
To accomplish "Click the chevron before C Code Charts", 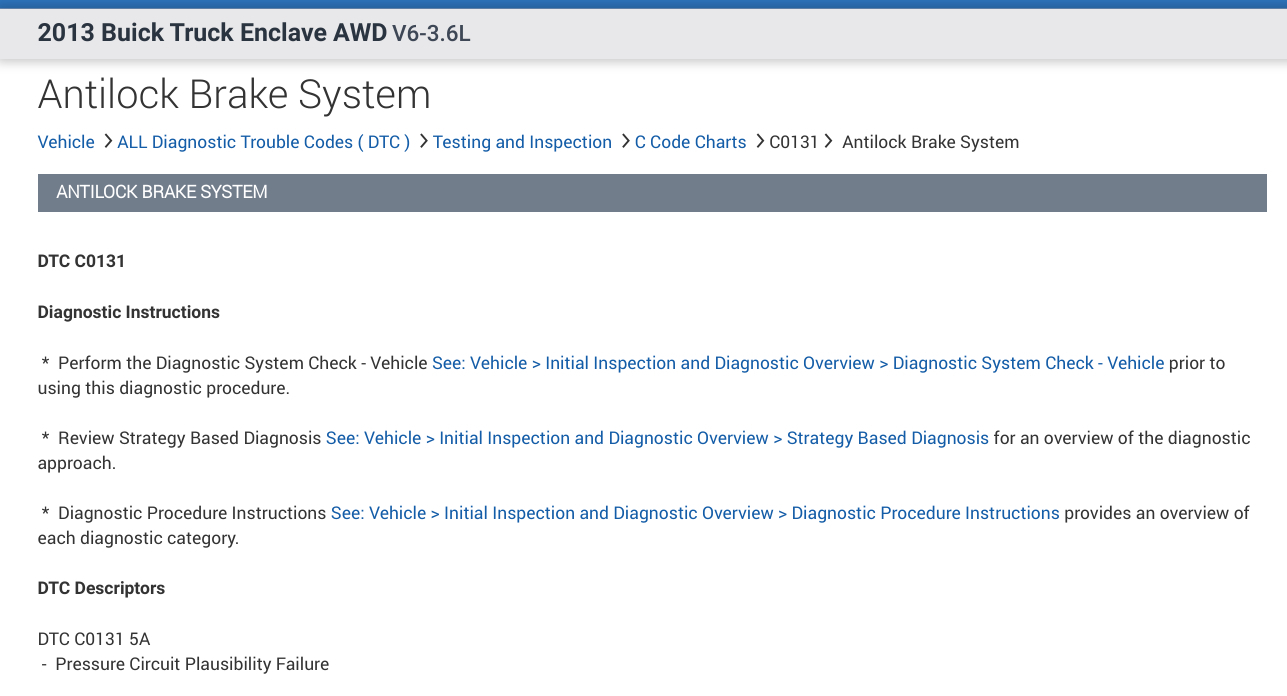I will point(625,141).
